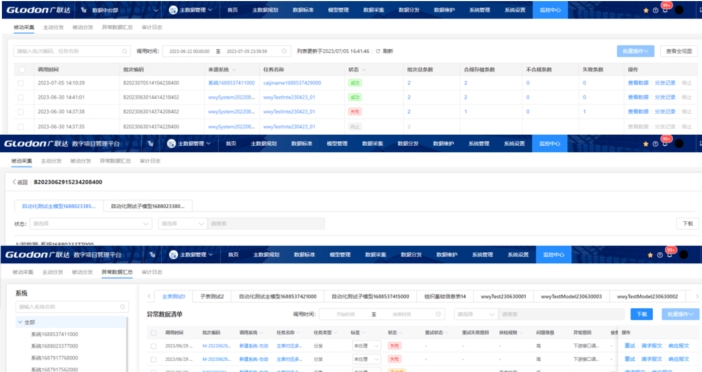Toggle the select-all checkbox beside the 调用时间 header with 批次编码
The image size is (702, 372).
pyautogui.click(x=22, y=70)
